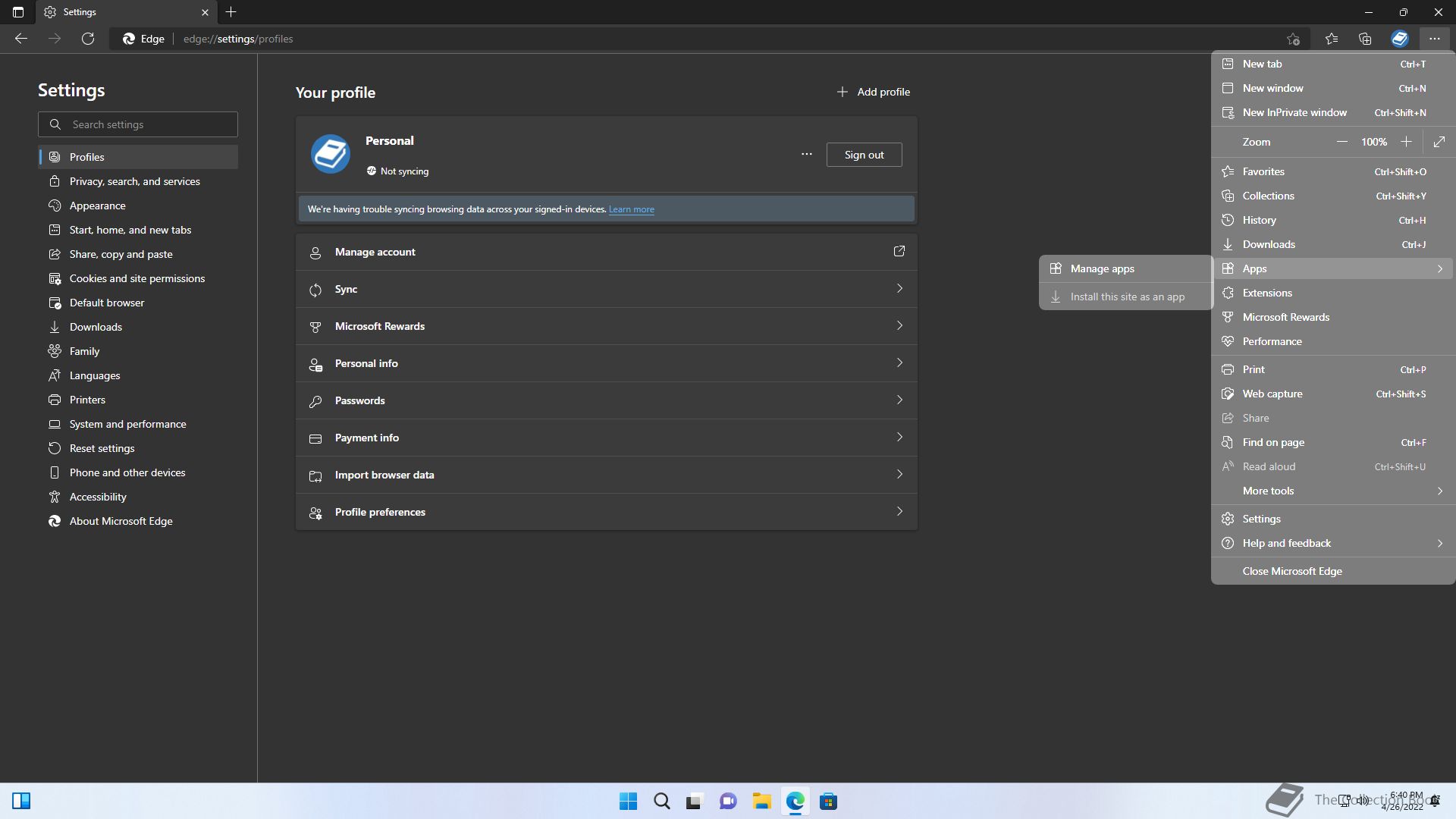This screenshot has height=819, width=1456.
Task: Open Task View from taskbar
Action: pos(695,802)
